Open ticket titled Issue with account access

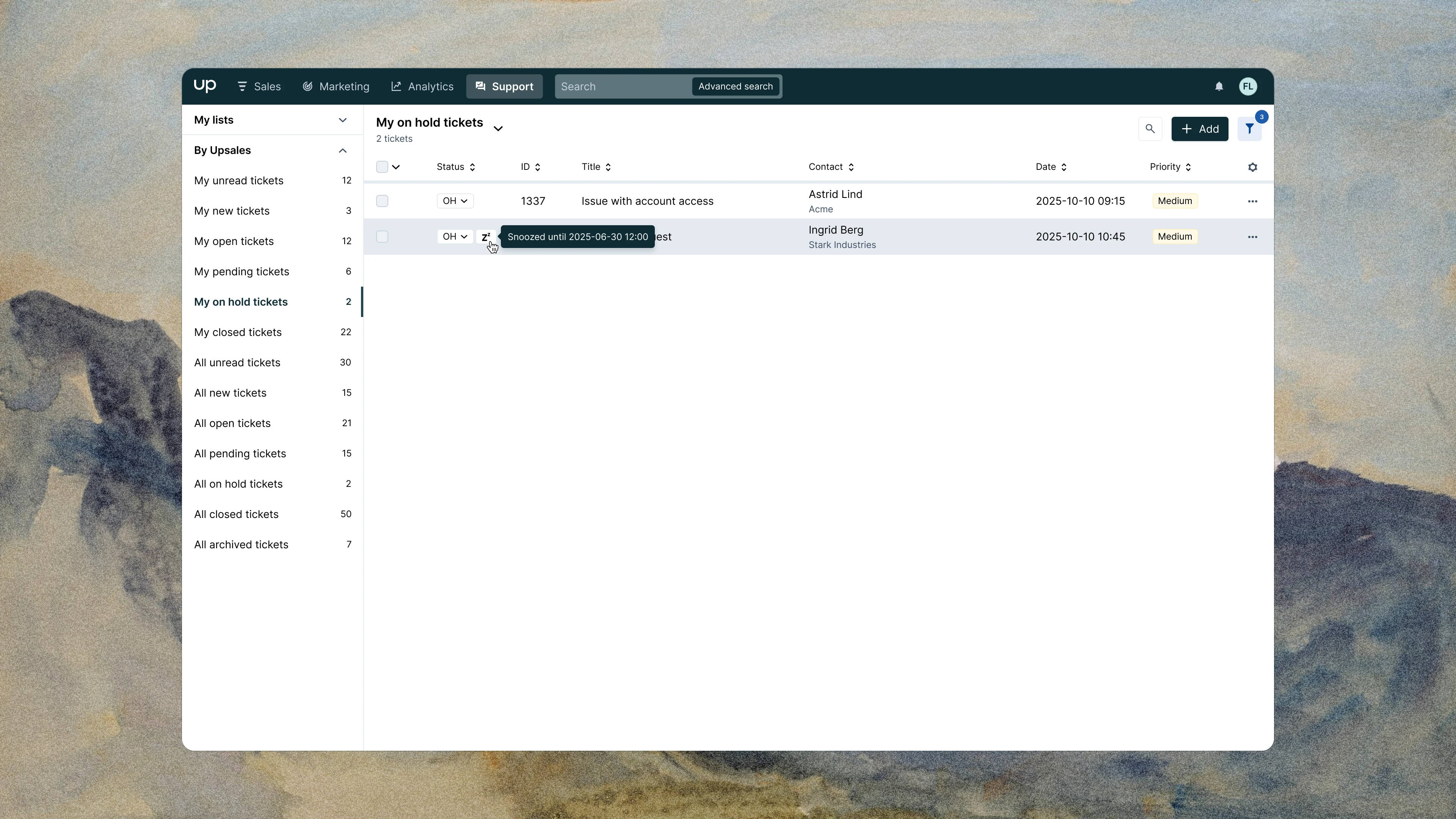(x=647, y=201)
